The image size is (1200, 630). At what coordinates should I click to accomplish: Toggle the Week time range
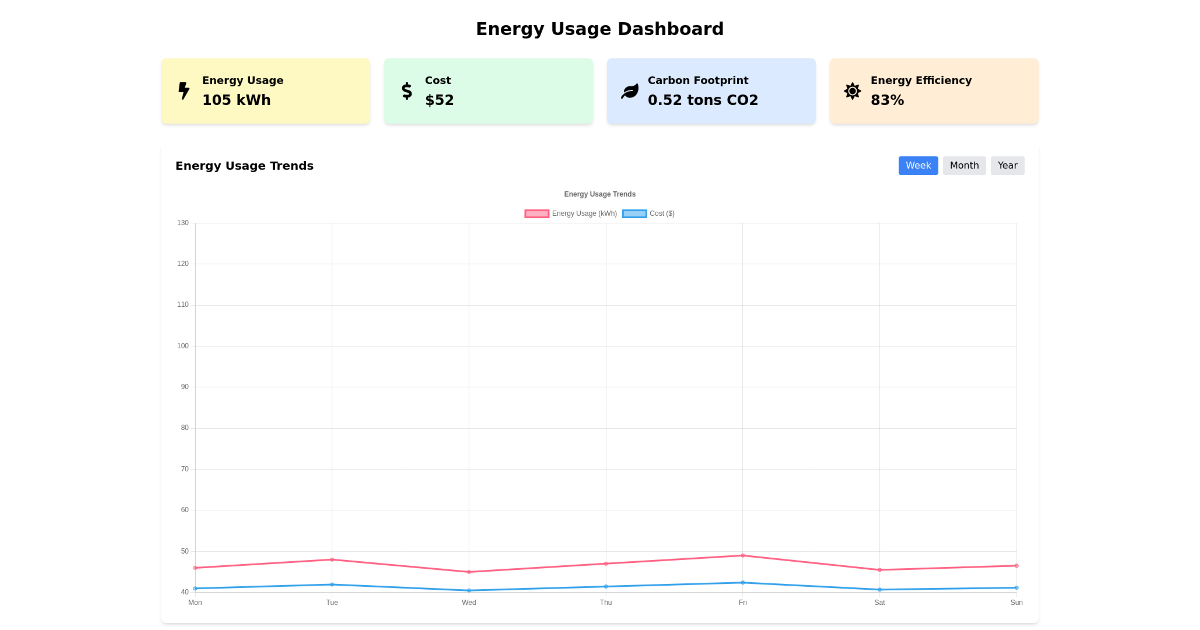coord(918,165)
